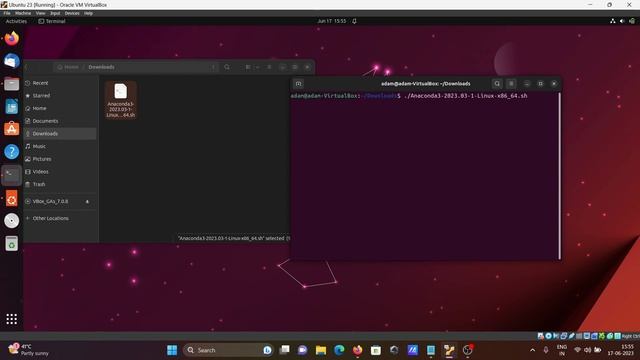Eject the VBox_GAs_7.0.8 disc

(x=87, y=201)
